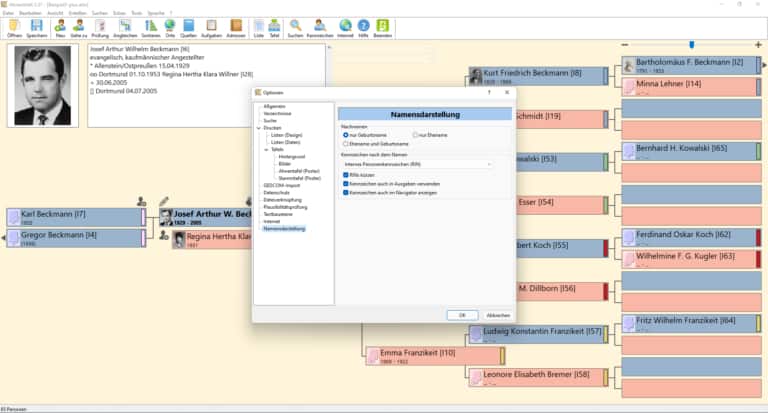Image resolution: width=768 pixels, height=413 pixels.
Task: Select Textbausteine in options tree
Action: [278, 214]
